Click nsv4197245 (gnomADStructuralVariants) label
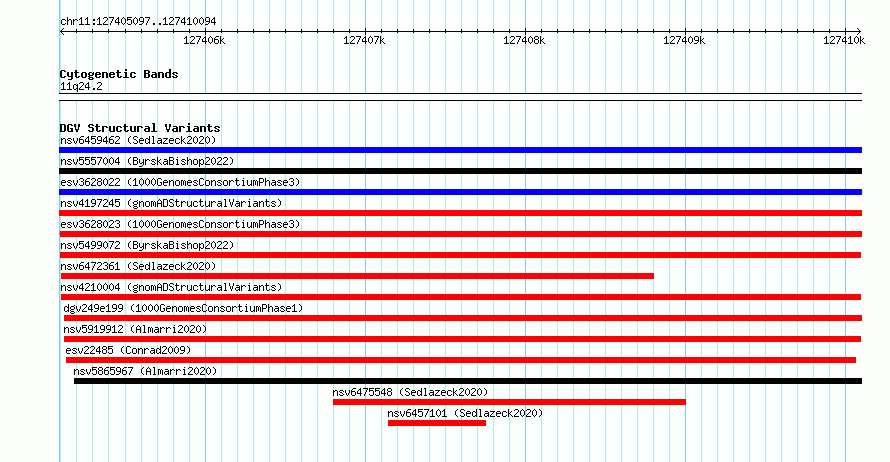 (171, 203)
